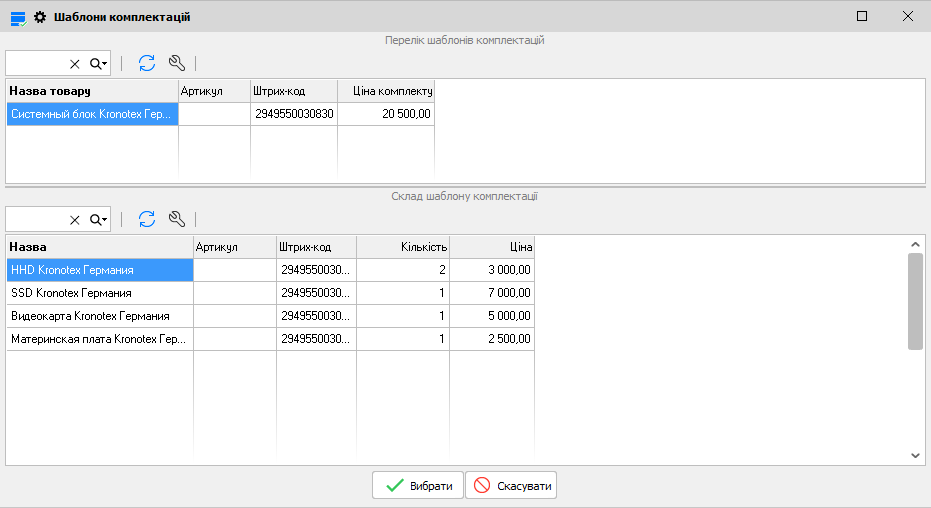Refresh the template list in the top panel
Image resolution: width=931 pixels, height=508 pixels.
point(147,63)
